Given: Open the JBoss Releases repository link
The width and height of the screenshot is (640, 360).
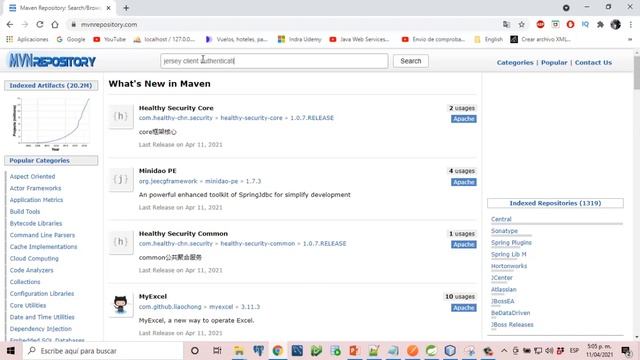Looking at the screenshot, I should (x=512, y=325).
